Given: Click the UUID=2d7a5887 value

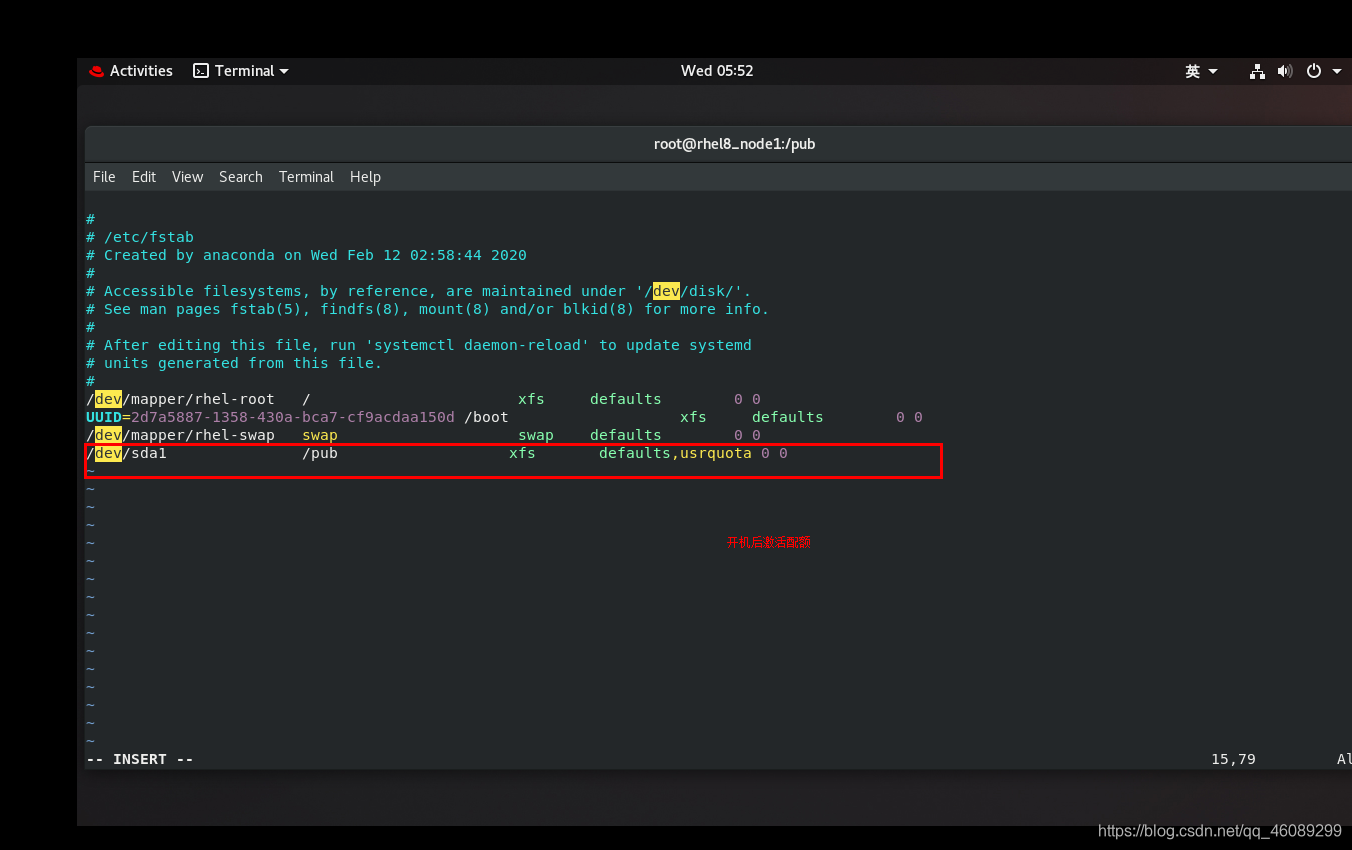Looking at the screenshot, I should [270, 417].
